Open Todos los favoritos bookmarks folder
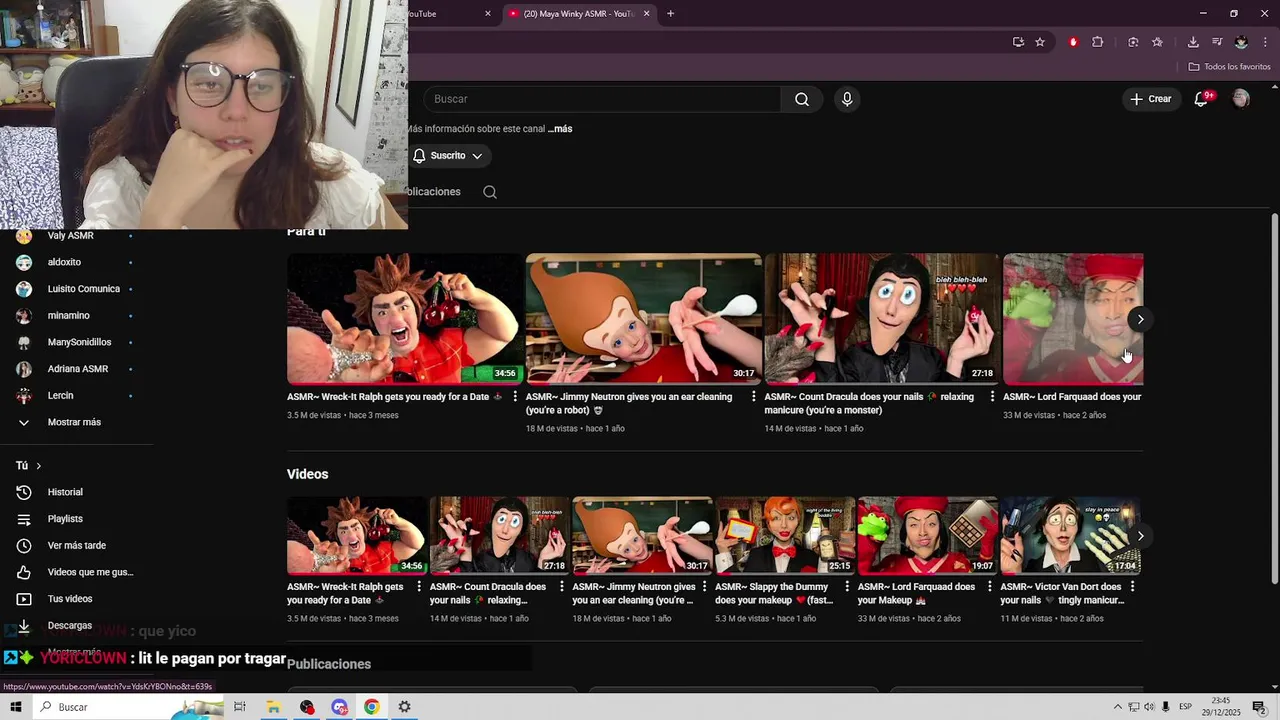The height and width of the screenshot is (720, 1280). [1229, 67]
